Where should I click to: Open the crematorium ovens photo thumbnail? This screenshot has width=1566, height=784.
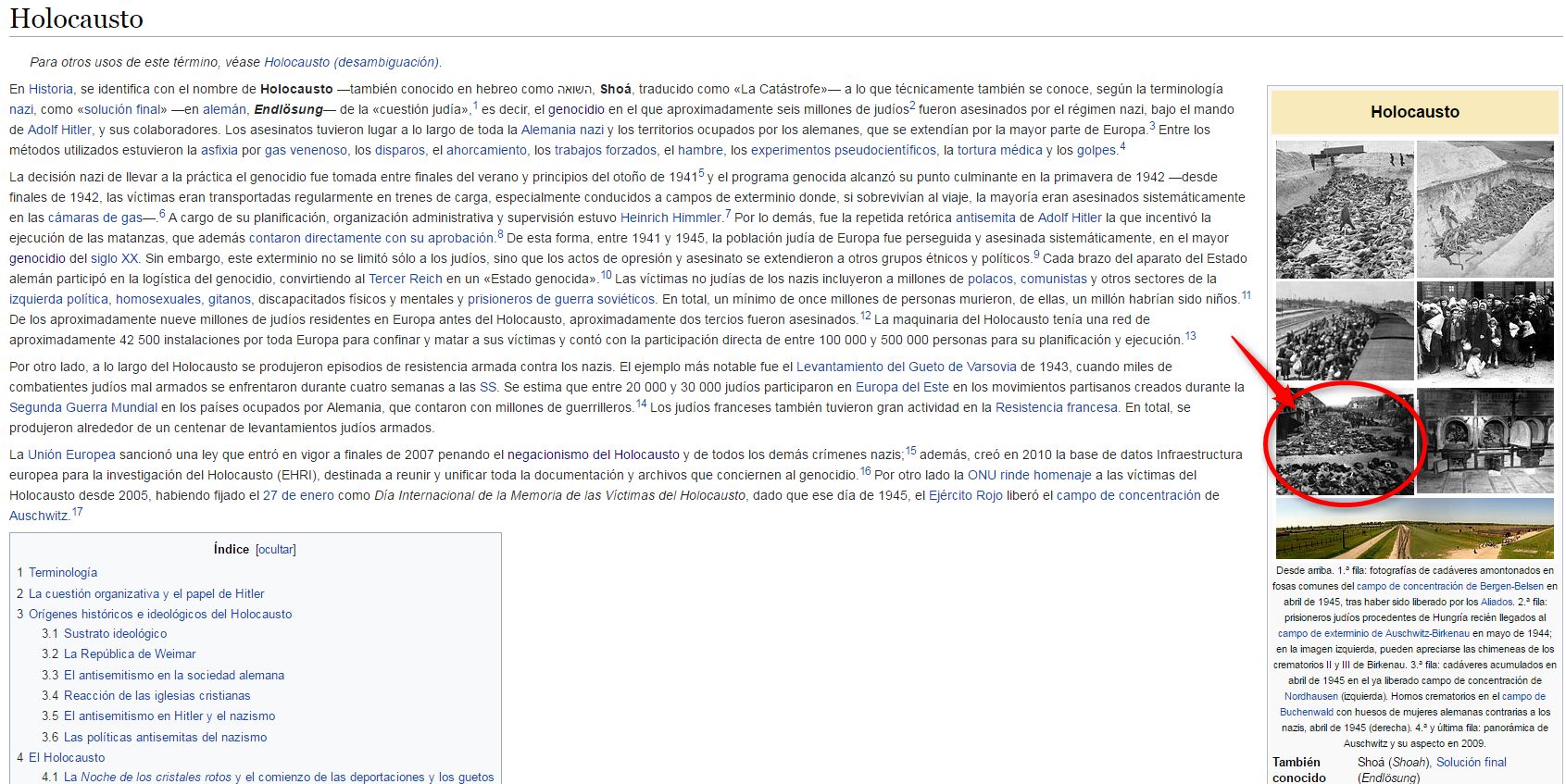point(1485,442)
